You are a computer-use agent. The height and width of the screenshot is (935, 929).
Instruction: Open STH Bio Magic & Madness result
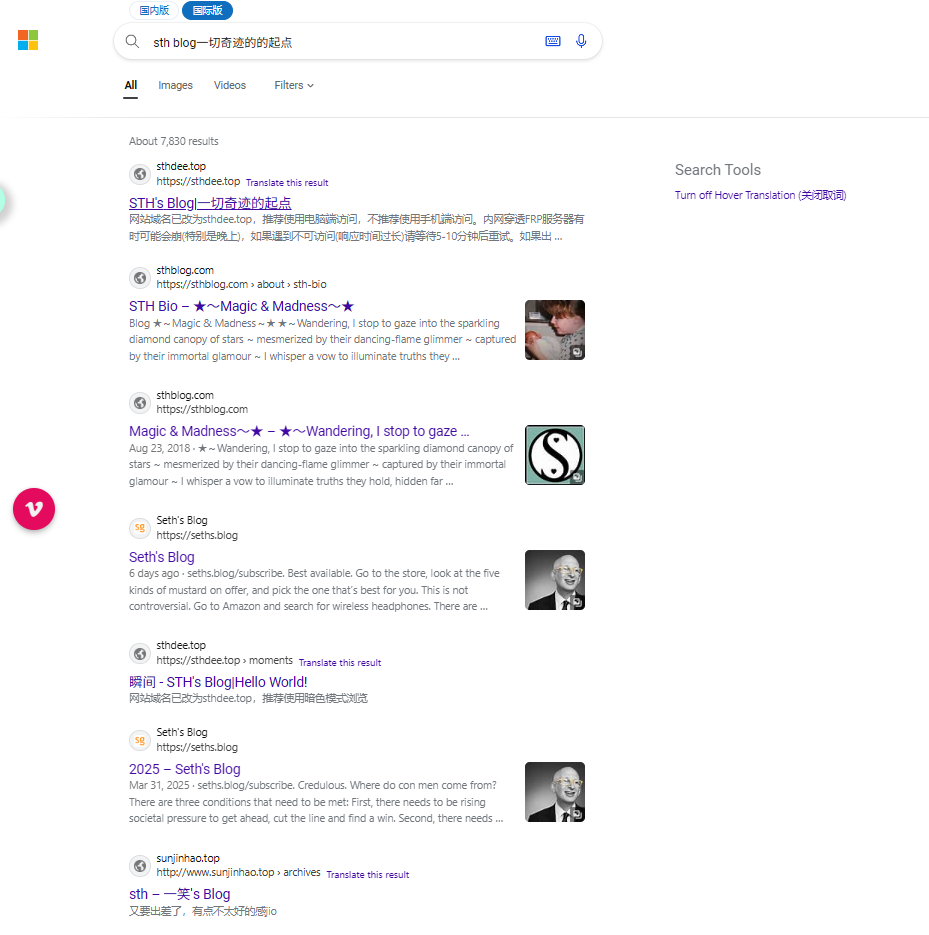click(x=241, y=306)
